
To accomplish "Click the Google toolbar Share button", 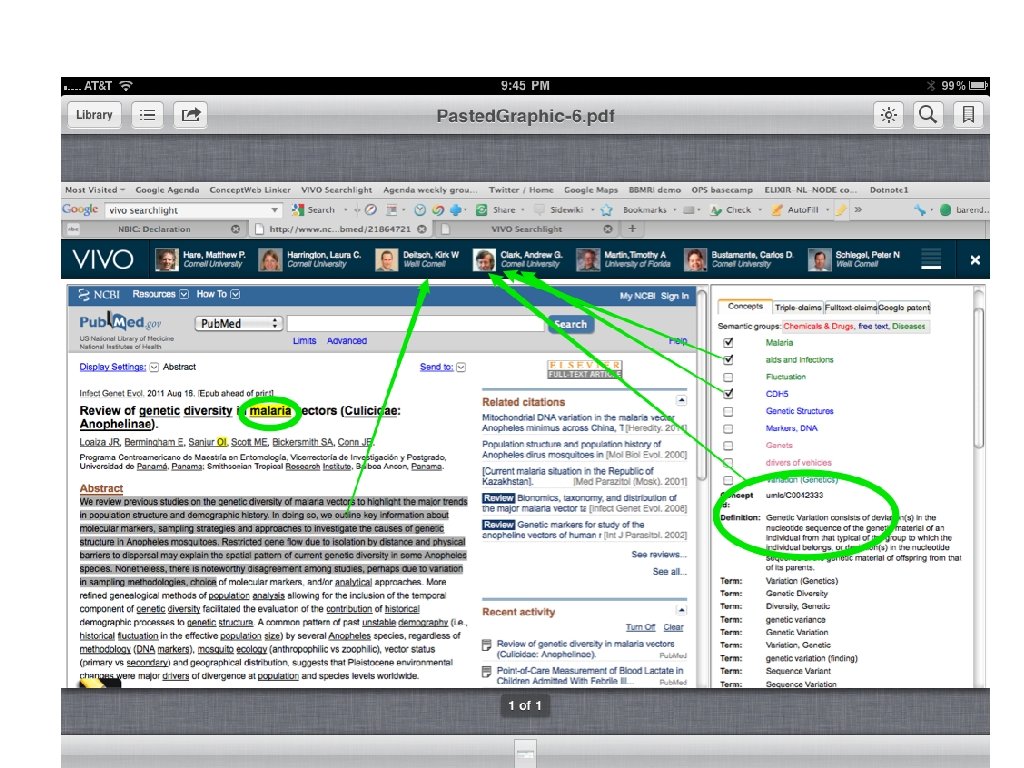I will pyautogui.click(x=496, y=210).
